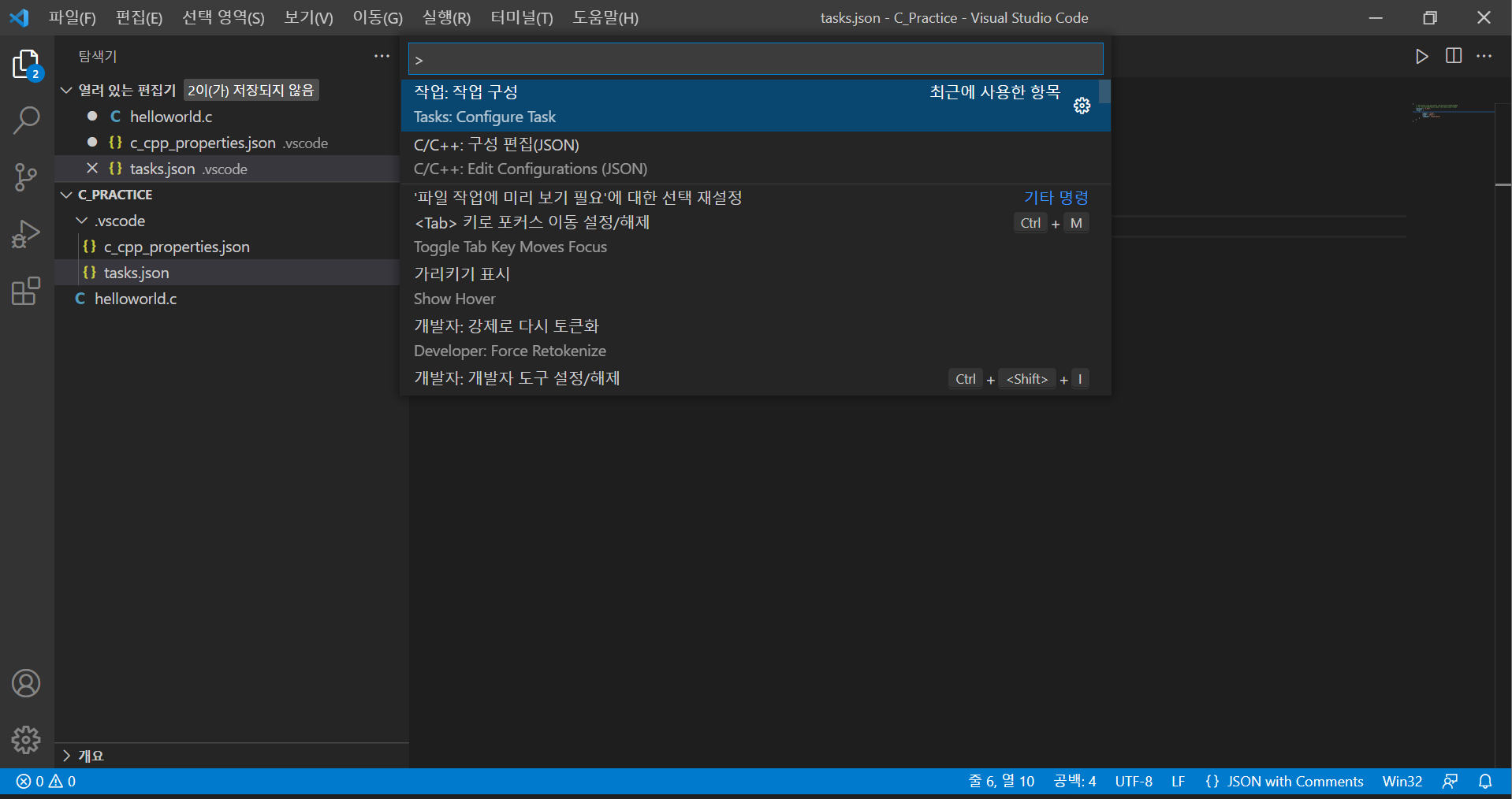Open the editor More Actions ellipsis
Image resolution: width=1512 pixels, height=799 pixels.
coord(1484,56)
